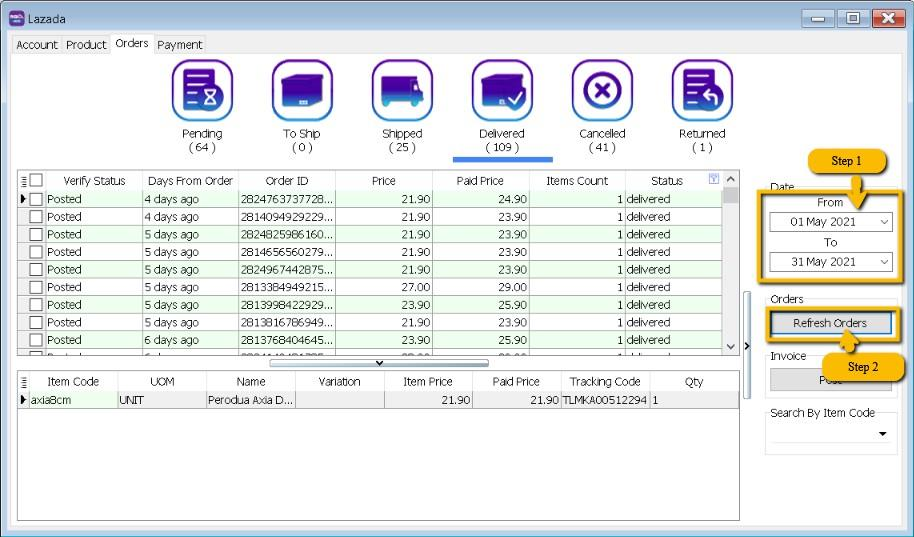
Task: Toggle the select-all checkbox in orders header
Action: (36, 181)
